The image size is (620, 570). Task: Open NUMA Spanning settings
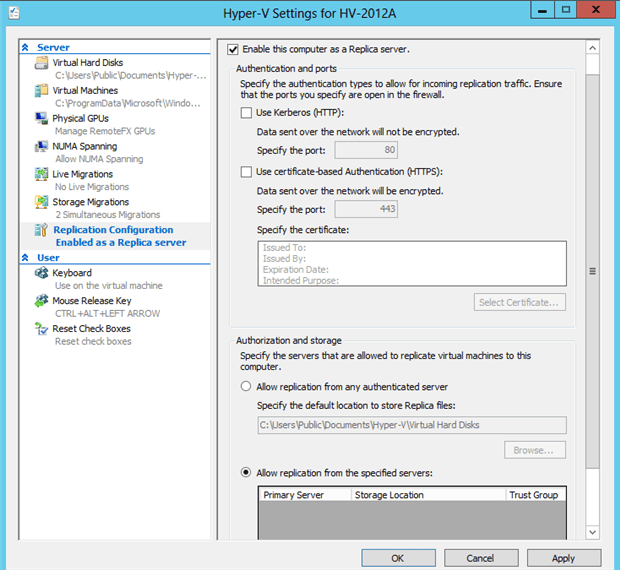point(85,146)
